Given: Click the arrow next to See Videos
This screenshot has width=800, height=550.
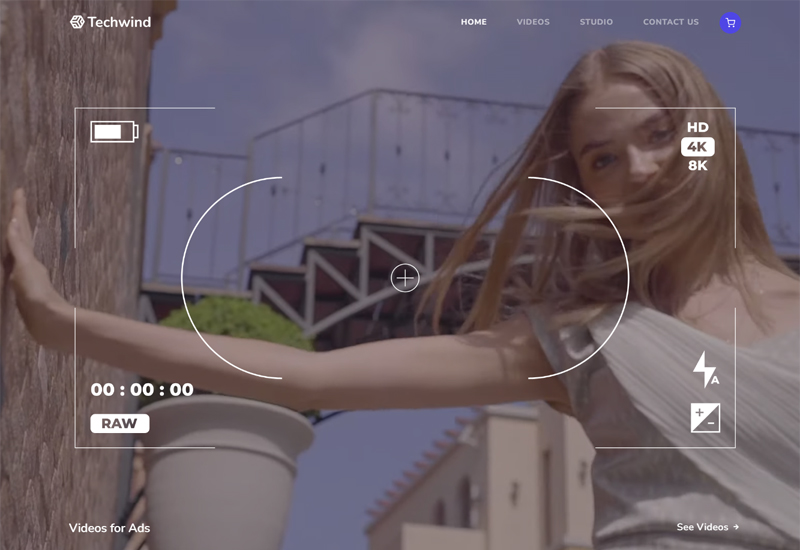Looking at the screenshot, I should coord(736,527).
